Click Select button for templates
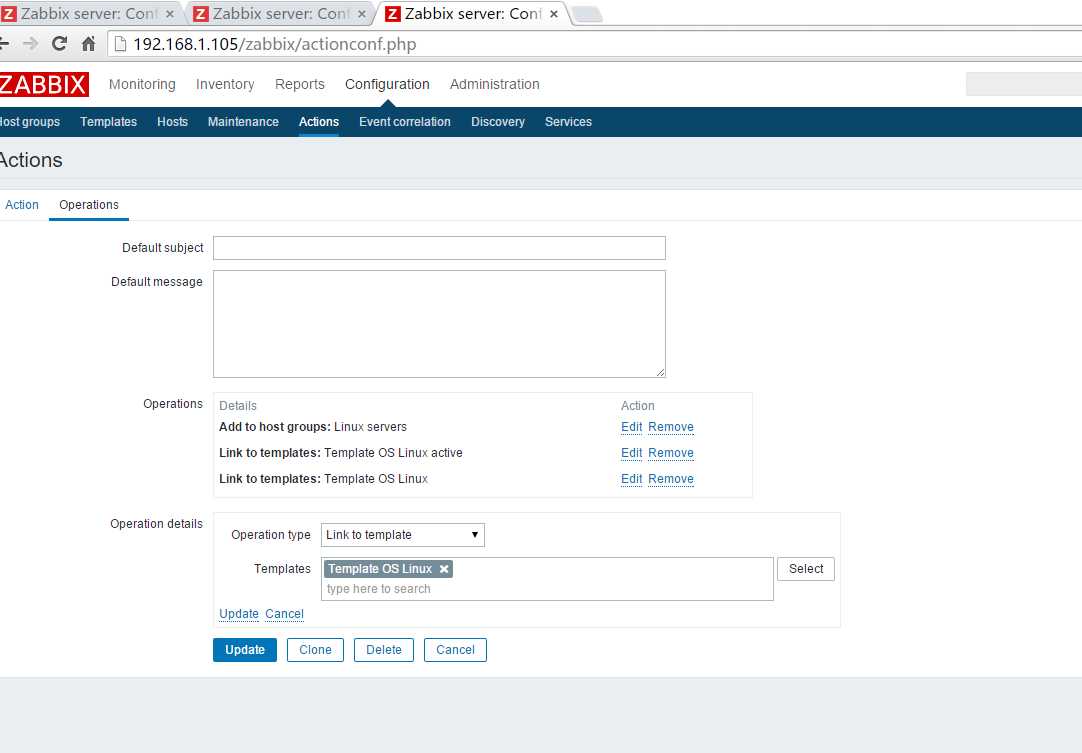 tap(806, 569)
